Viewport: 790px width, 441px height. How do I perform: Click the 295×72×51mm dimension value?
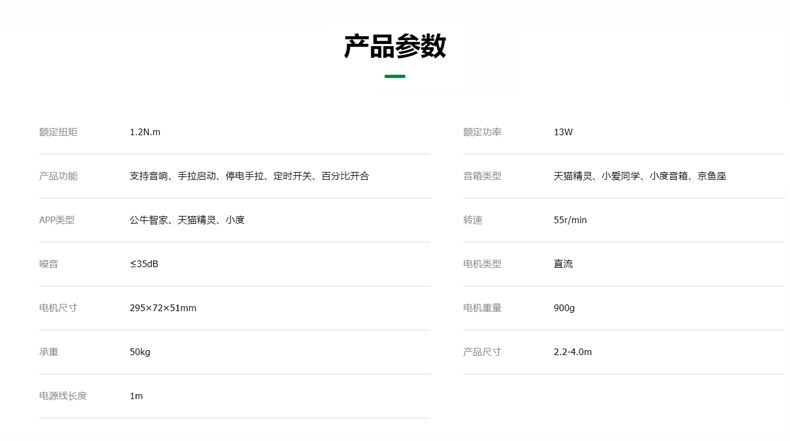(163, 308)
